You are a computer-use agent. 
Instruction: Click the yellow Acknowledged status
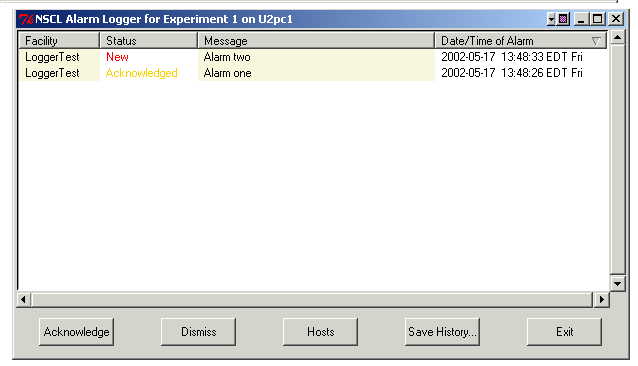pos(142,73)
